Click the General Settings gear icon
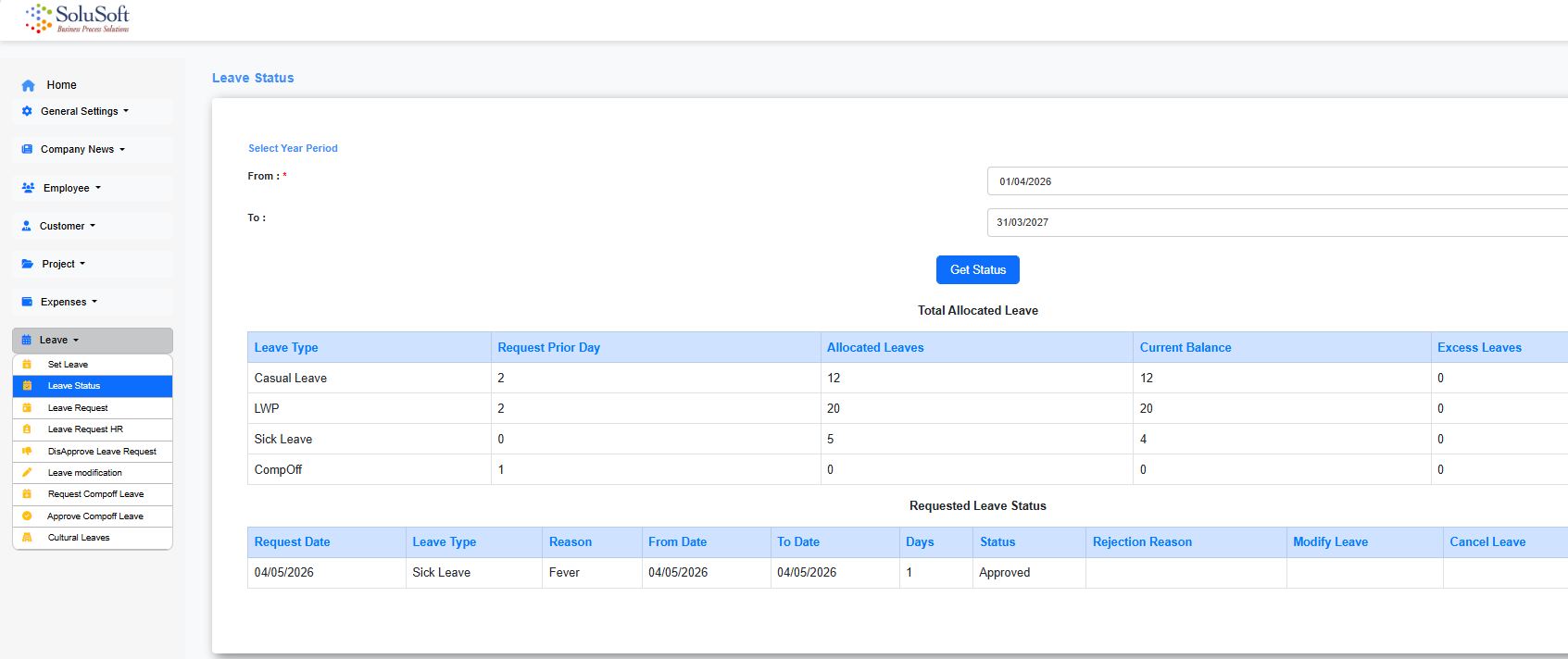Screen dimensions: 1568x659 tap(27, 111)
